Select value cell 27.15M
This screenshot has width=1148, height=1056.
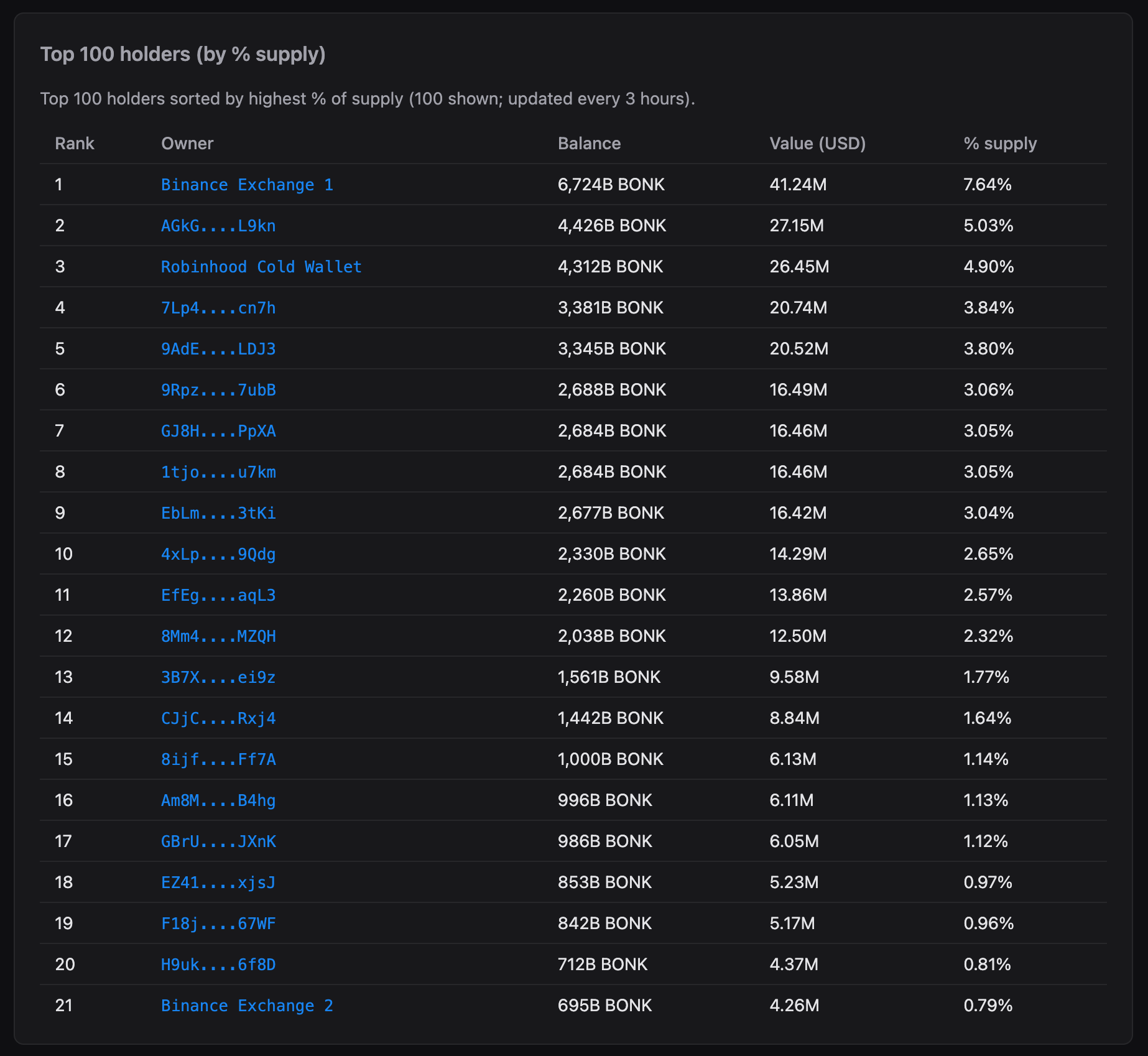click(797, 226)
